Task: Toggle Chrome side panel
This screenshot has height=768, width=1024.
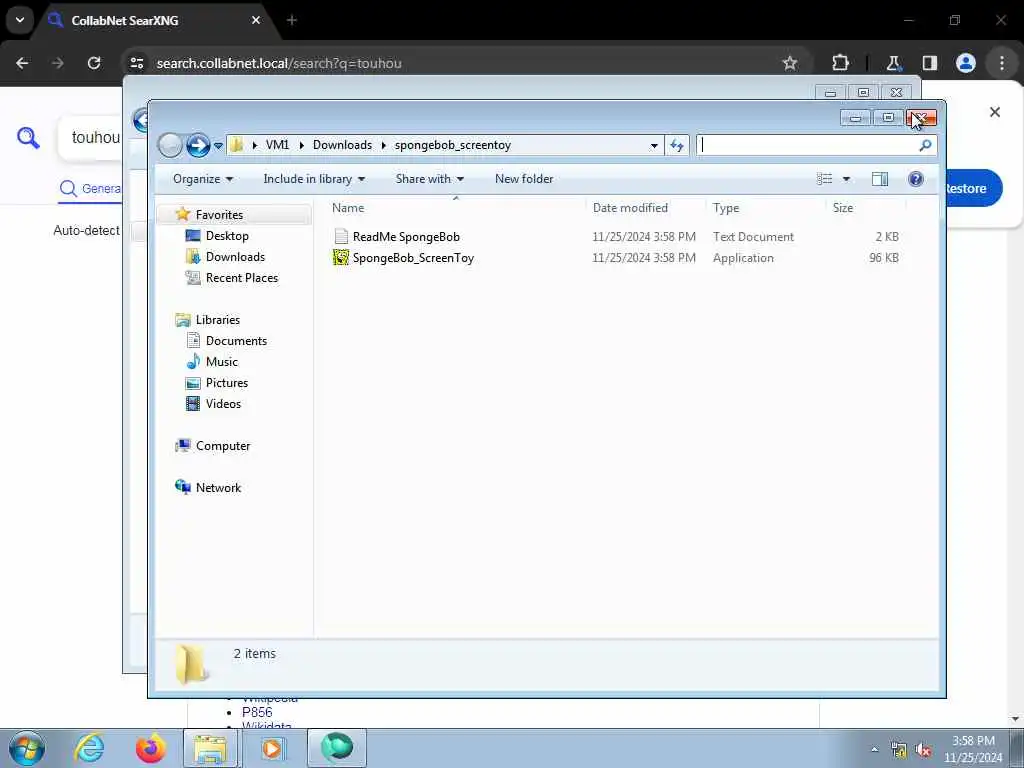Action: 929,63
